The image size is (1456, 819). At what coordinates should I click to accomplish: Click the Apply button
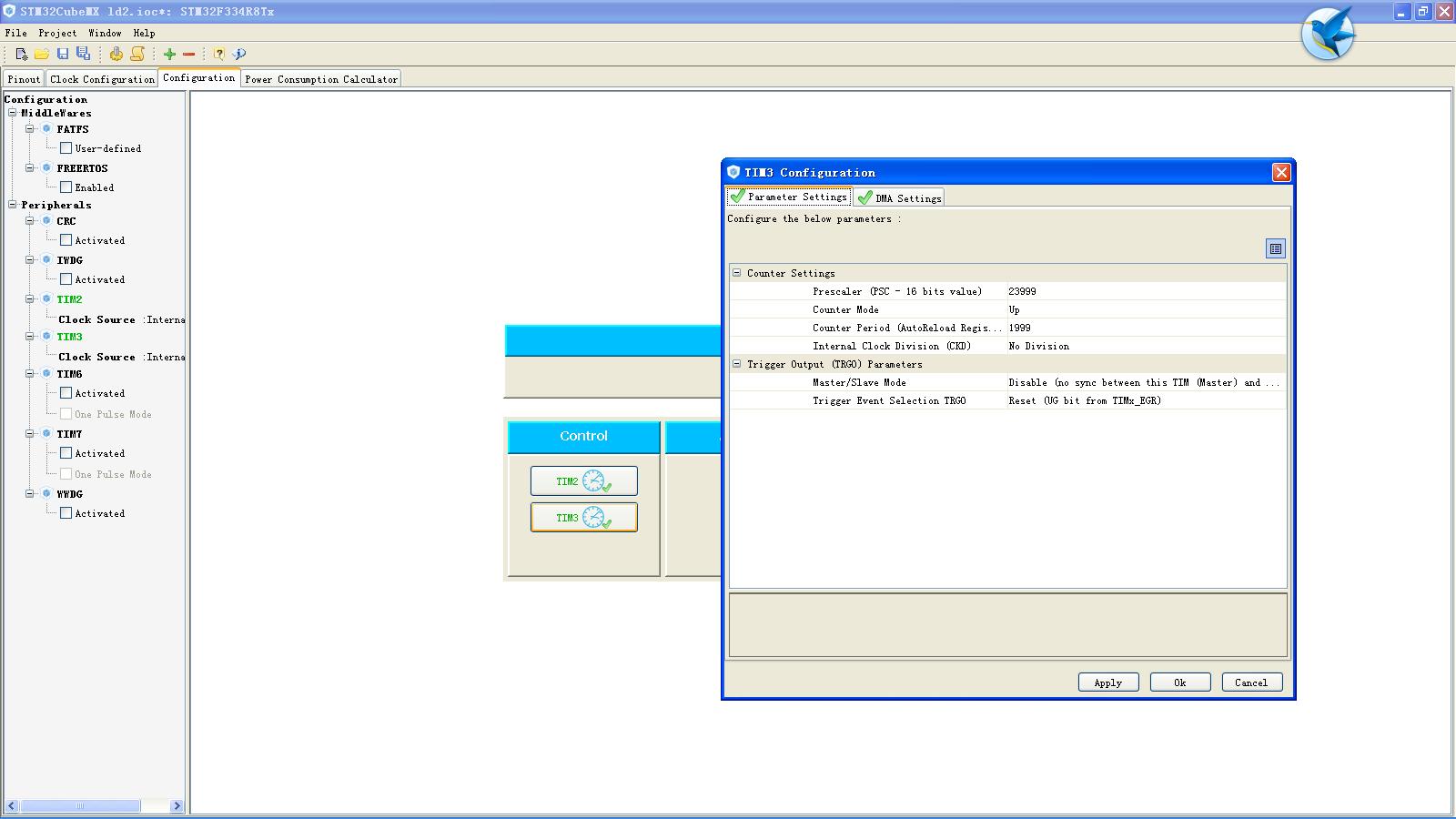1108,682
